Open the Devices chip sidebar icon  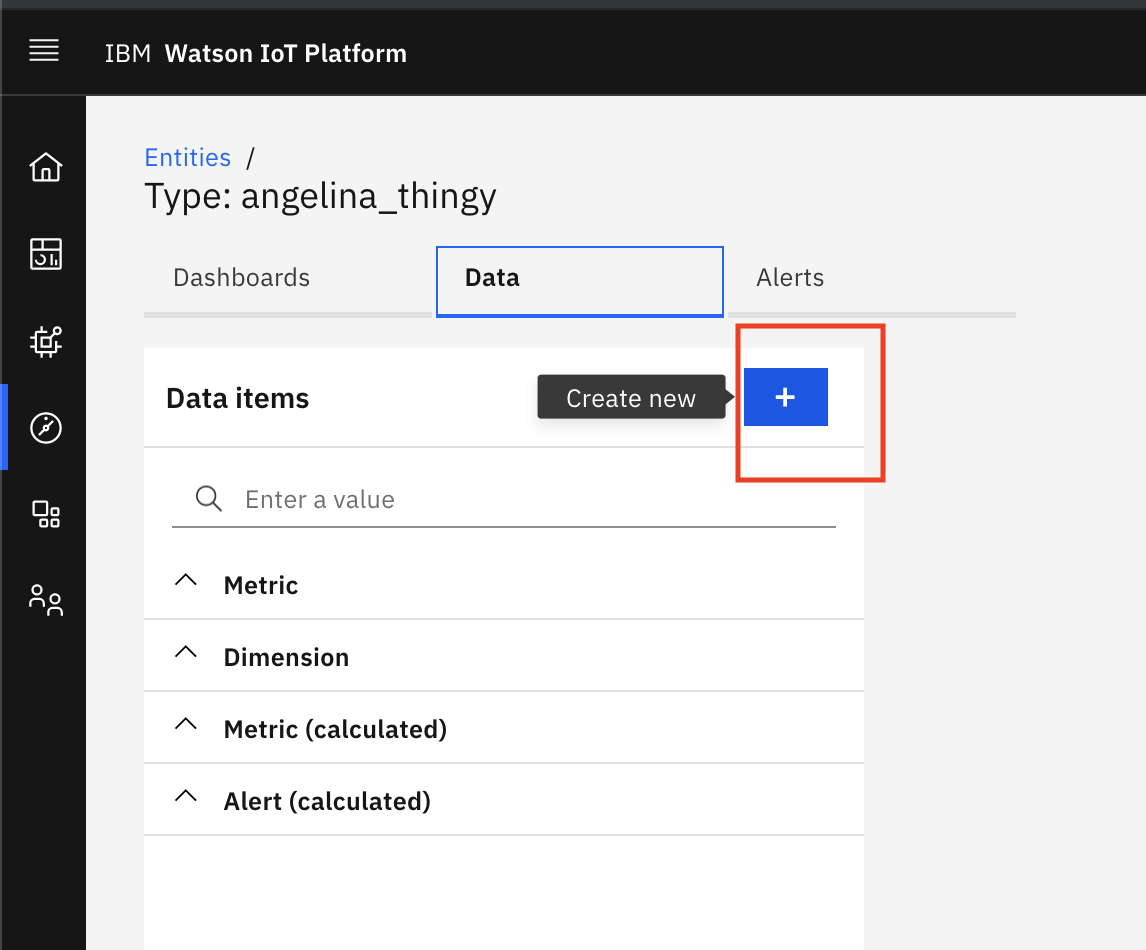[x=45, y=341]
